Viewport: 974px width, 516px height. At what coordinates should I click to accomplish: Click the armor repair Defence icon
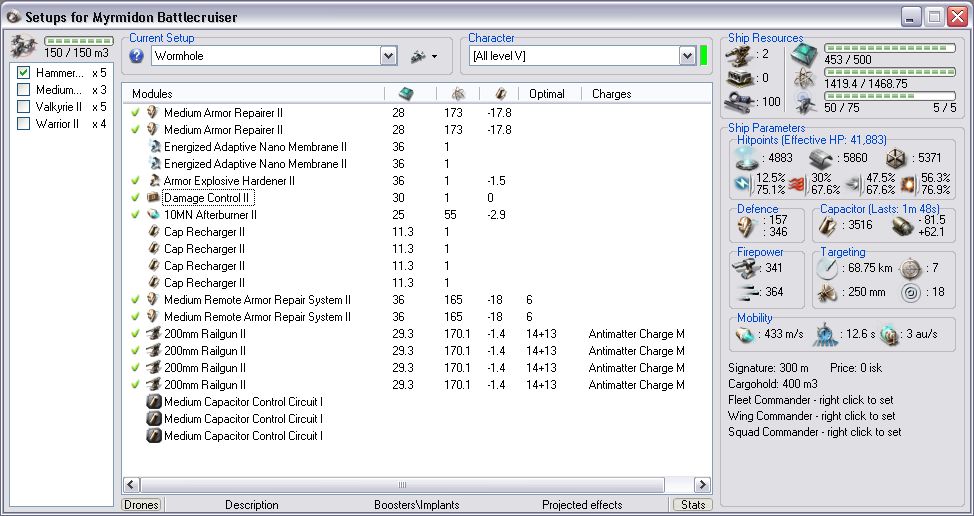747,226
